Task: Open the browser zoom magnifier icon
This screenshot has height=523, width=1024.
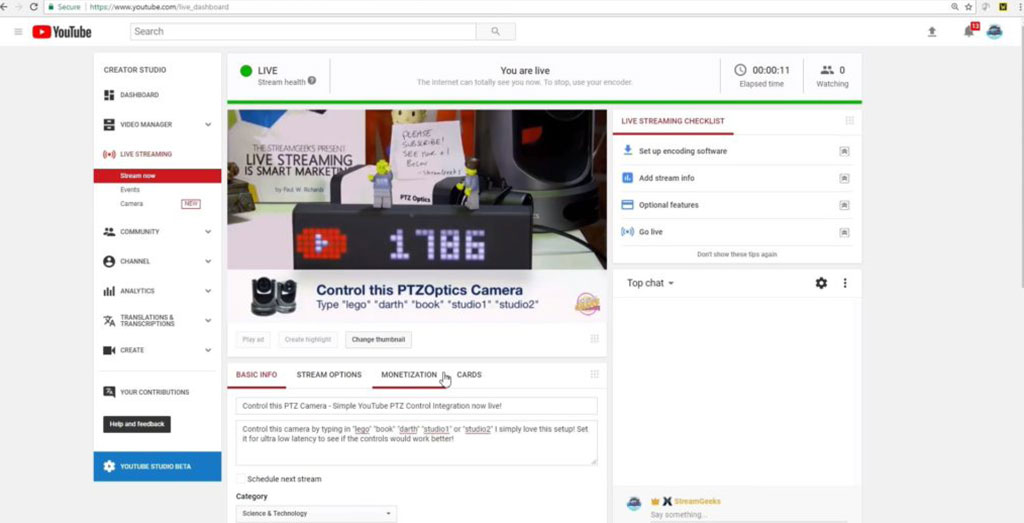Action: pyautogui.click(x=955, y=7)
